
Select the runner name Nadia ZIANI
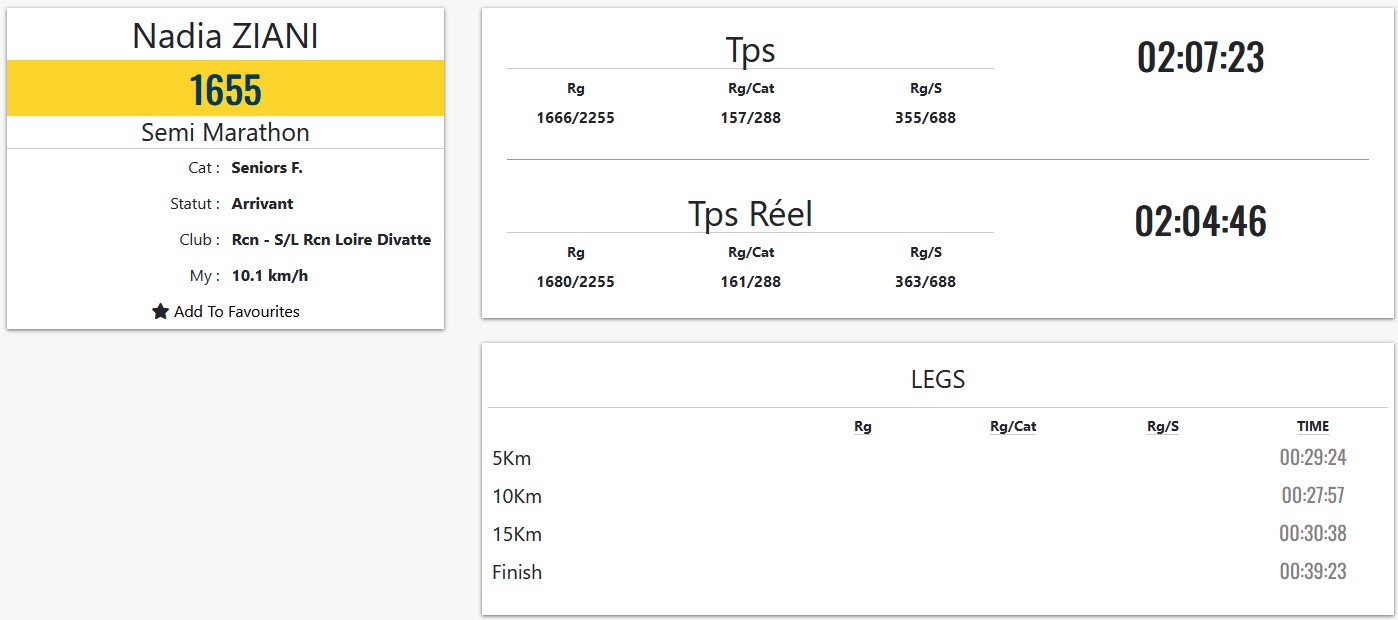pyautogui.click(x=225, y=37)
